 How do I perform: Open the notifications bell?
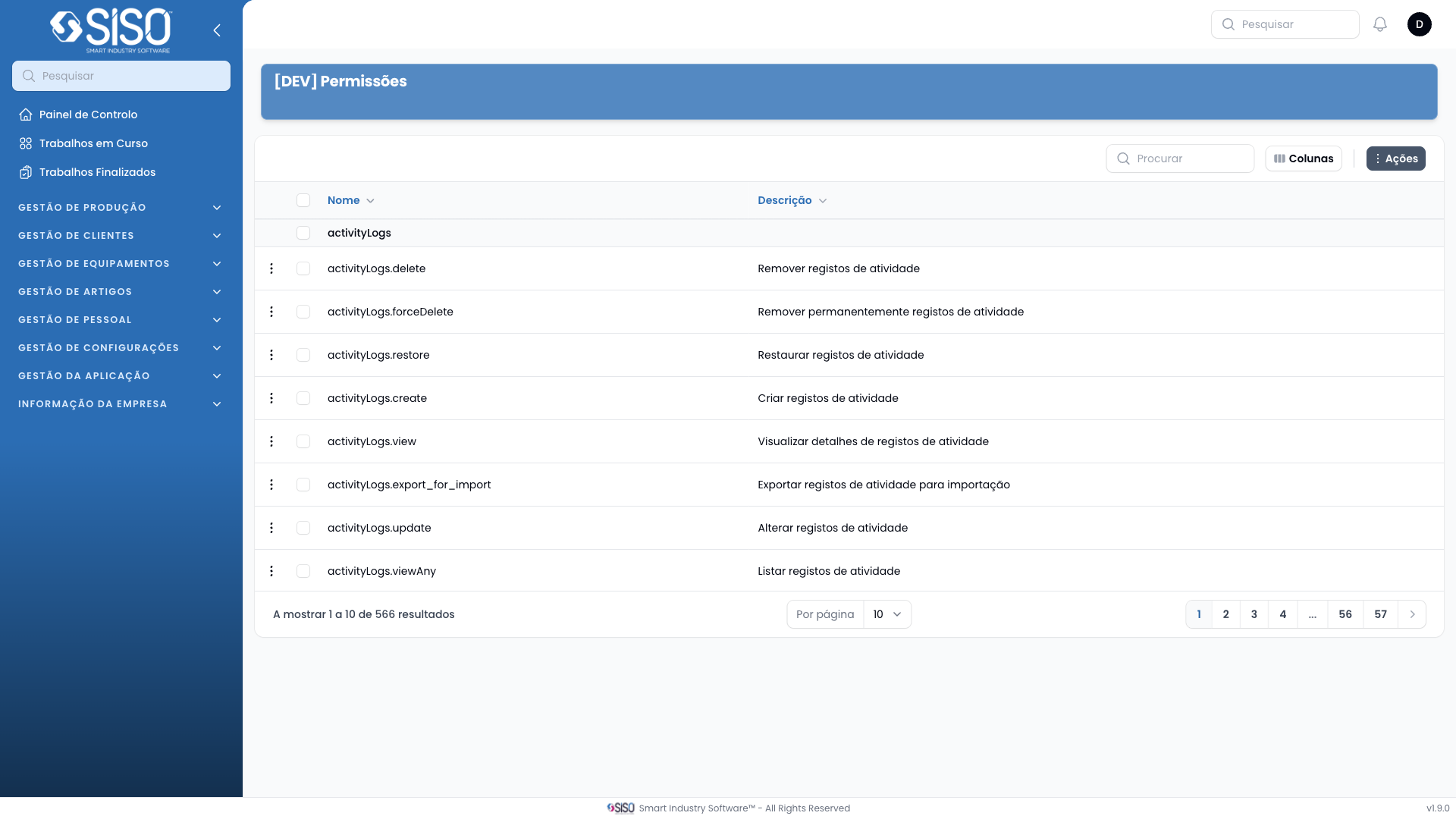(x=1379, y=24)
